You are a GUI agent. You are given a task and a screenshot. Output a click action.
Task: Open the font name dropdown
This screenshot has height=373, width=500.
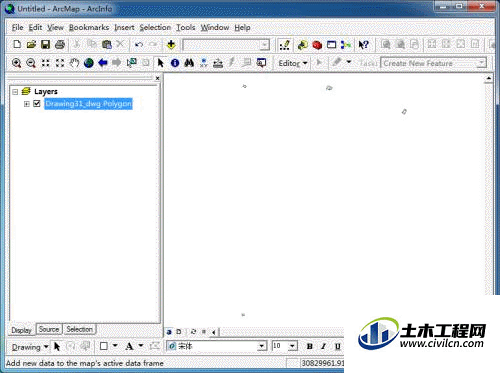coord(262,346)
